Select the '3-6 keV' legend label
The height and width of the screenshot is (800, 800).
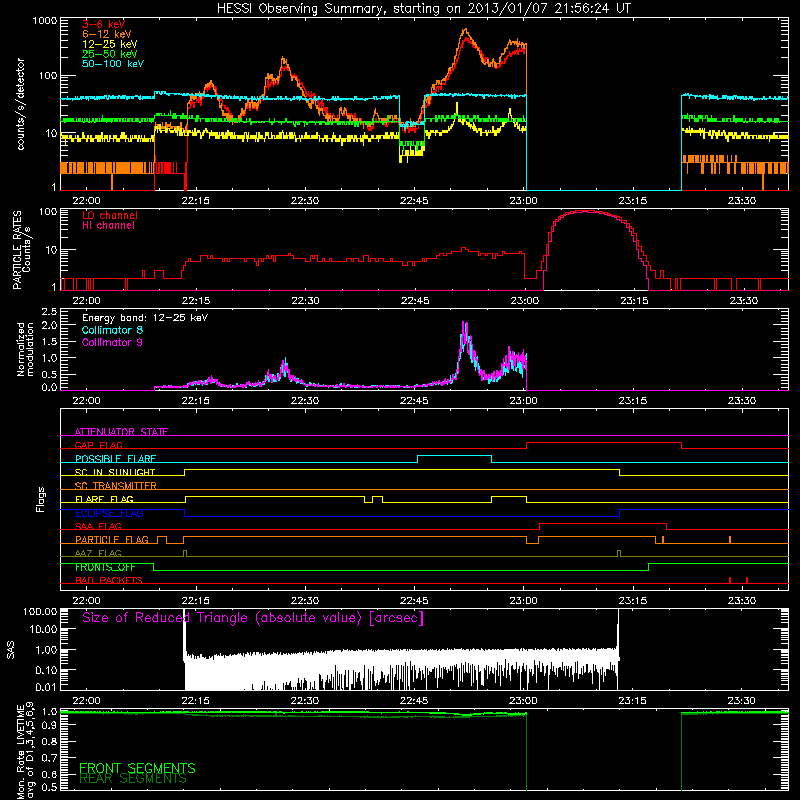point(103,24)
